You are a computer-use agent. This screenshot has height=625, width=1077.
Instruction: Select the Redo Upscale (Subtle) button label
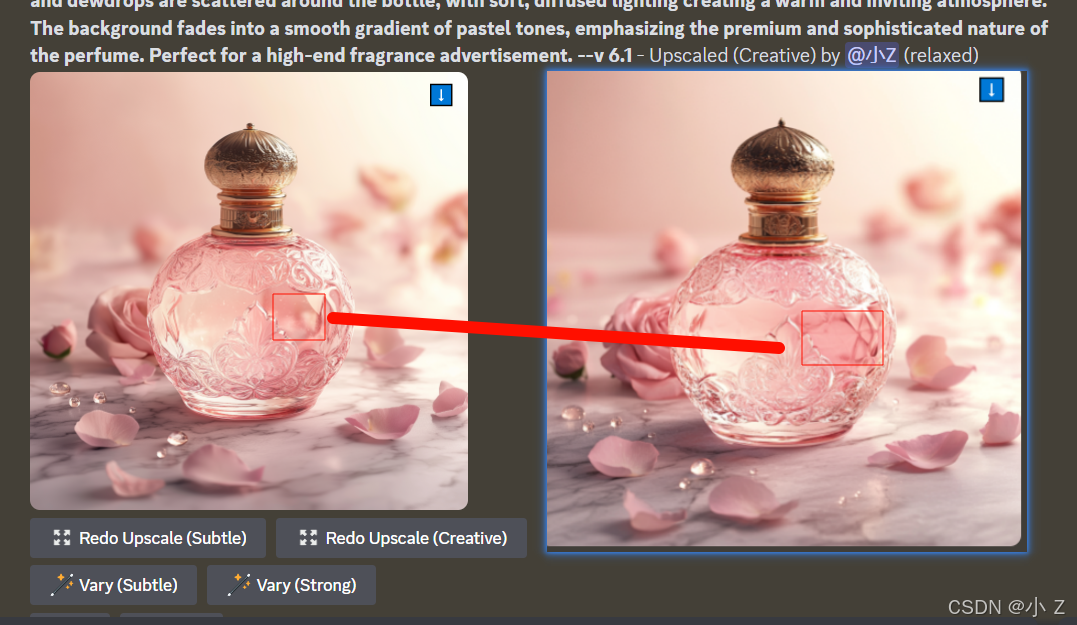[x=163, y=538]
